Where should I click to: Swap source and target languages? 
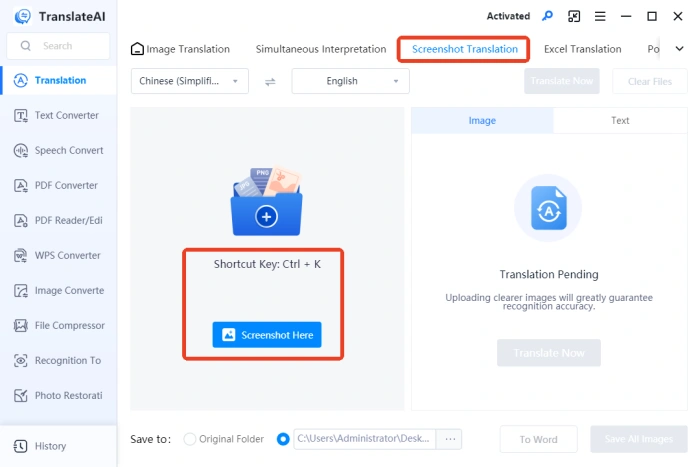pyautogui.click(x=270, y=82)
